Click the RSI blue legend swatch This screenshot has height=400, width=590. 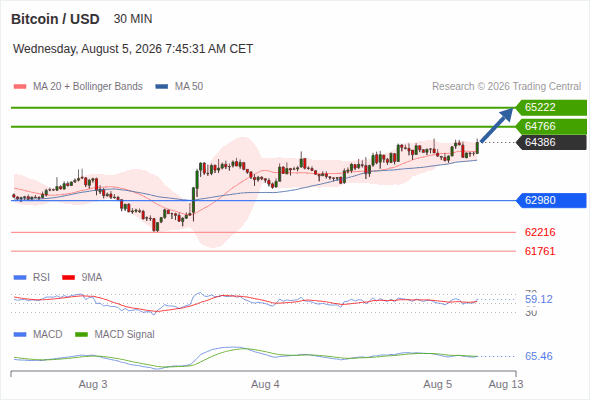pyautogui.click(x=20, y=278)
